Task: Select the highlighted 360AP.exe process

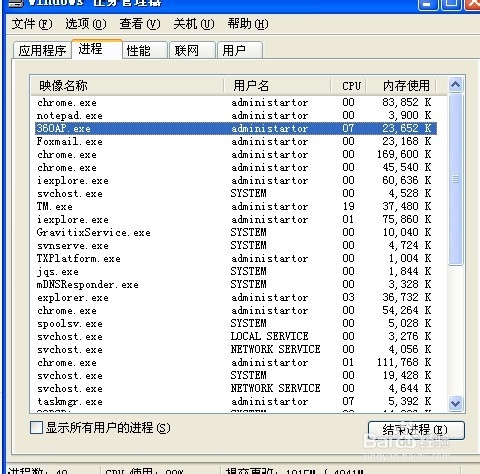Action: (236, 128)
